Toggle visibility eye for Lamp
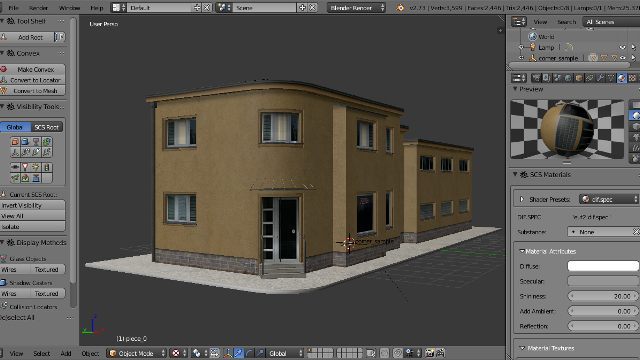This screenshot has height=360, width=640. 622,47
